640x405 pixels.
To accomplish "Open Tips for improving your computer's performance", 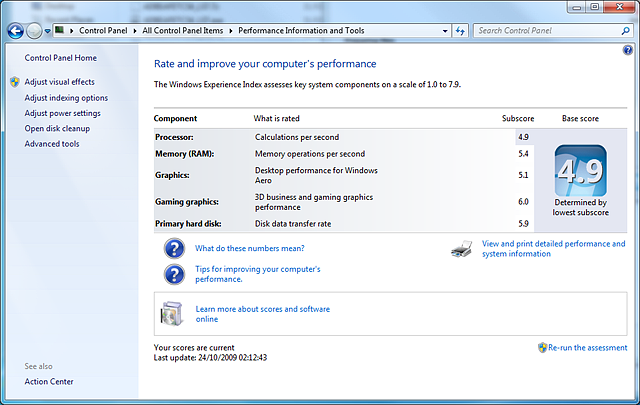I will point(258,274).
